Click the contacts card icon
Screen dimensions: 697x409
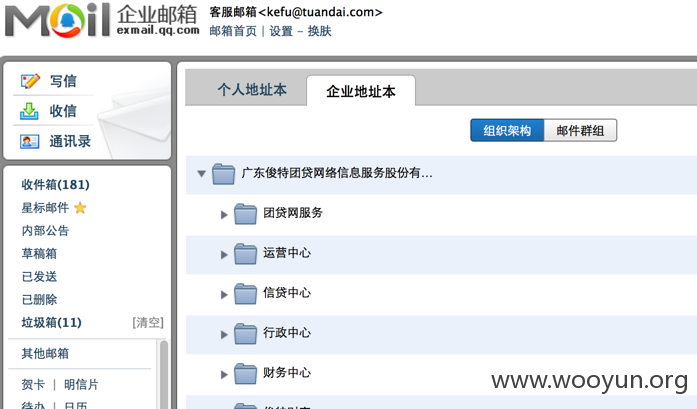click(29, 141)
